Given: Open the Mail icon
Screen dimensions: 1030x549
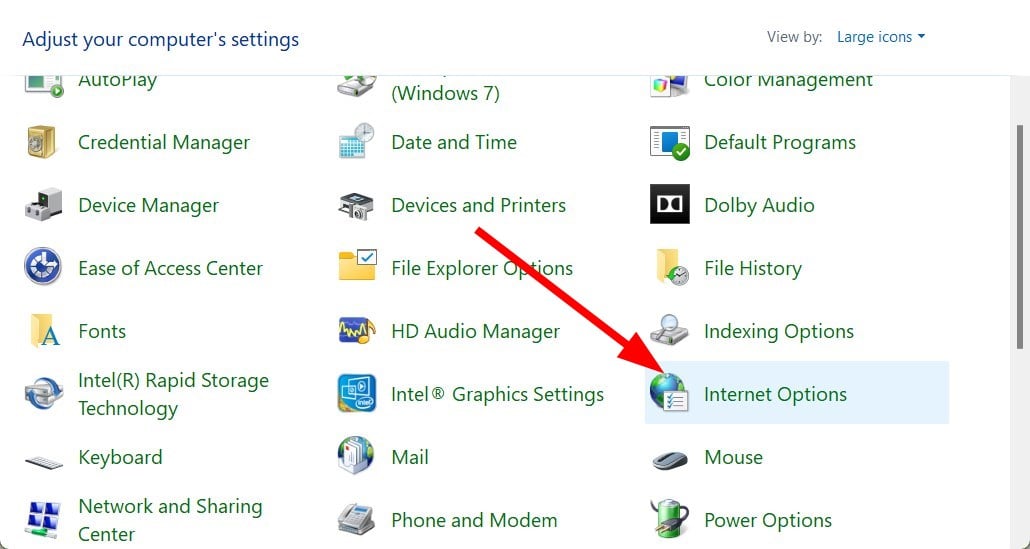Looking at the screenshot, I should (356, 455).
